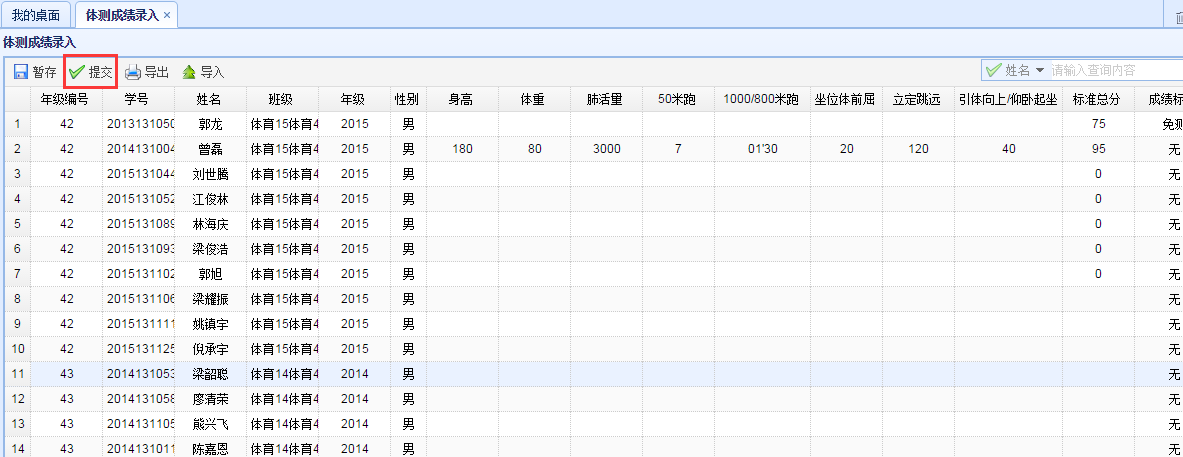
Task: Click the 立定跳远 cell showing 120
Action: (x=917, y=149)
